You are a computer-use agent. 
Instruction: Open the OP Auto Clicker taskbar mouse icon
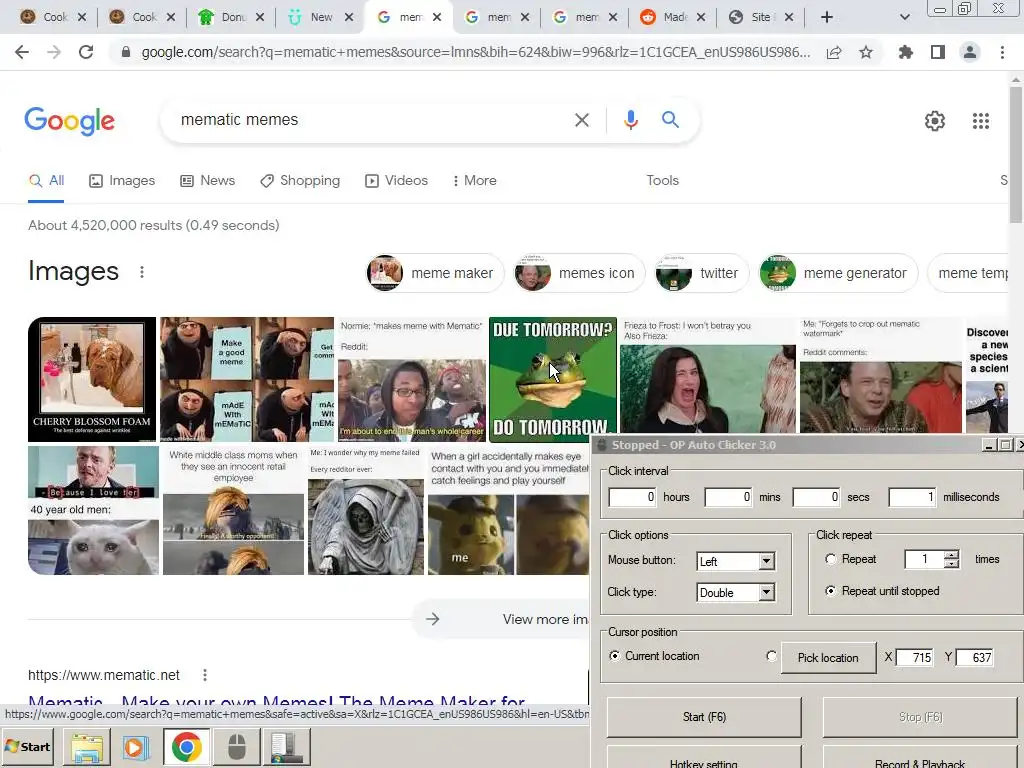click(x=236, y=747)
